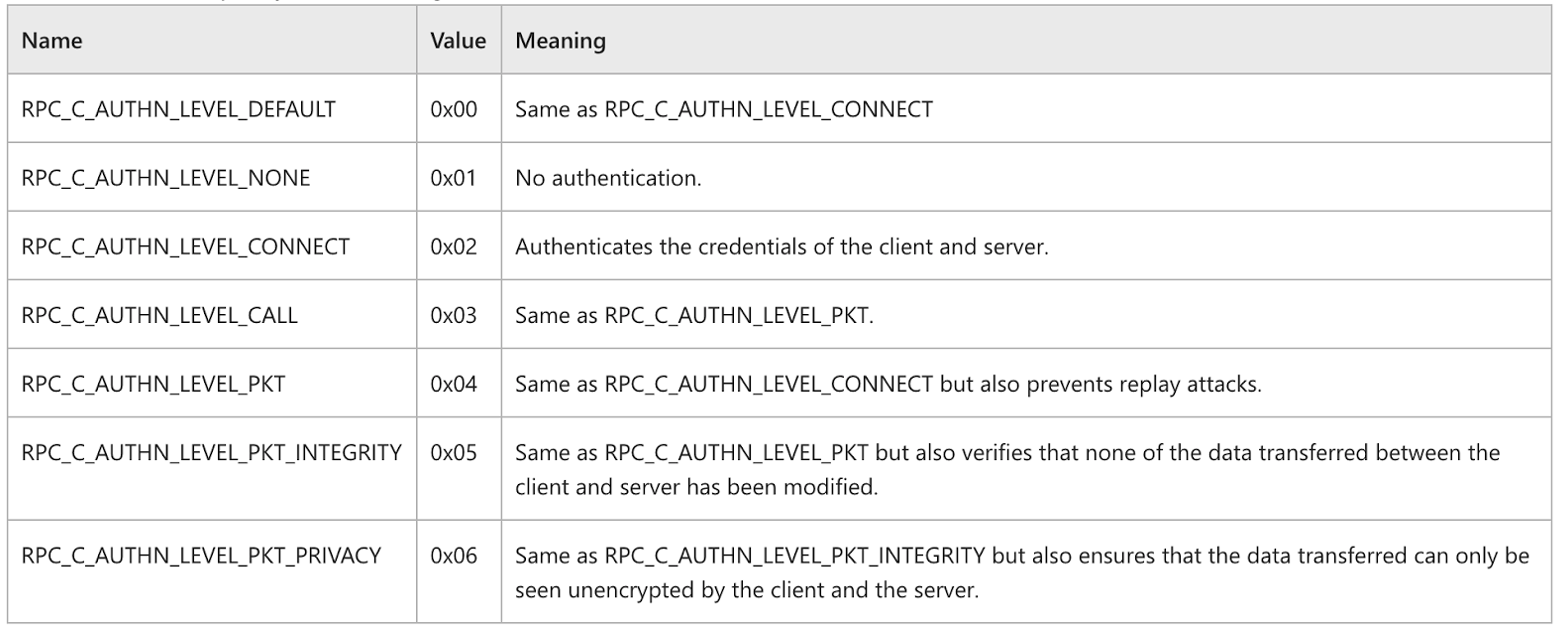Select RPC_C_AUTHN_LEVEL_PKT_INTEGRITY name cell
This screenshot has width=1562, height=632.
[x=212, y=452]
